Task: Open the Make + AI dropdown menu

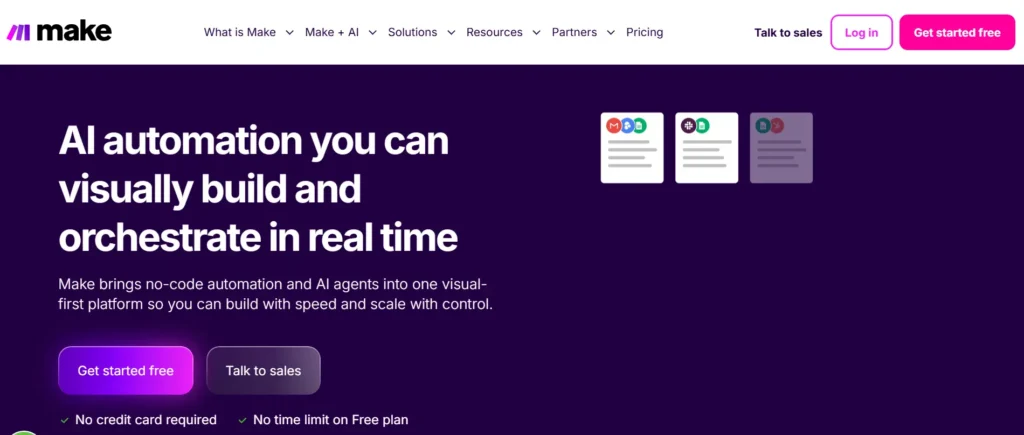Action: point(340,32)
